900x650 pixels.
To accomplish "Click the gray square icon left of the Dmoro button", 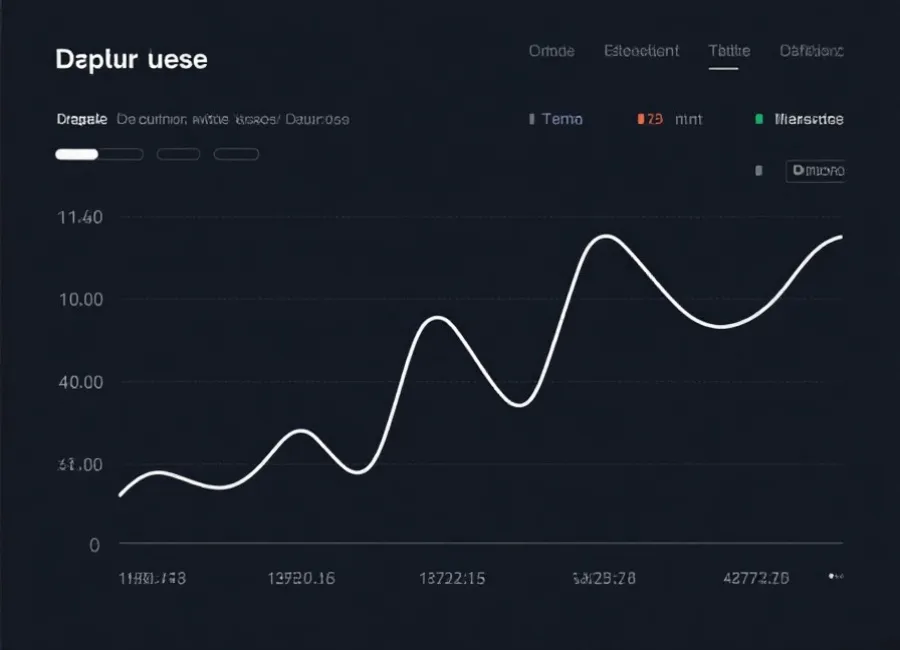I will pos(758,170).
